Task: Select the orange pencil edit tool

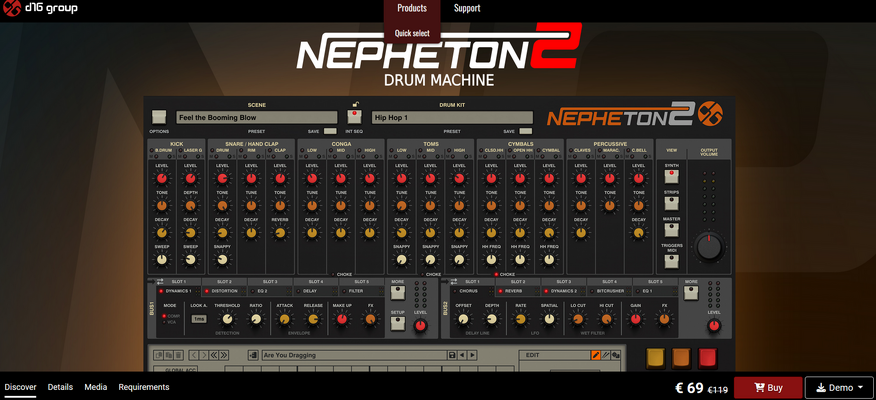Action: pyautogui.click(x=596, y=355)
